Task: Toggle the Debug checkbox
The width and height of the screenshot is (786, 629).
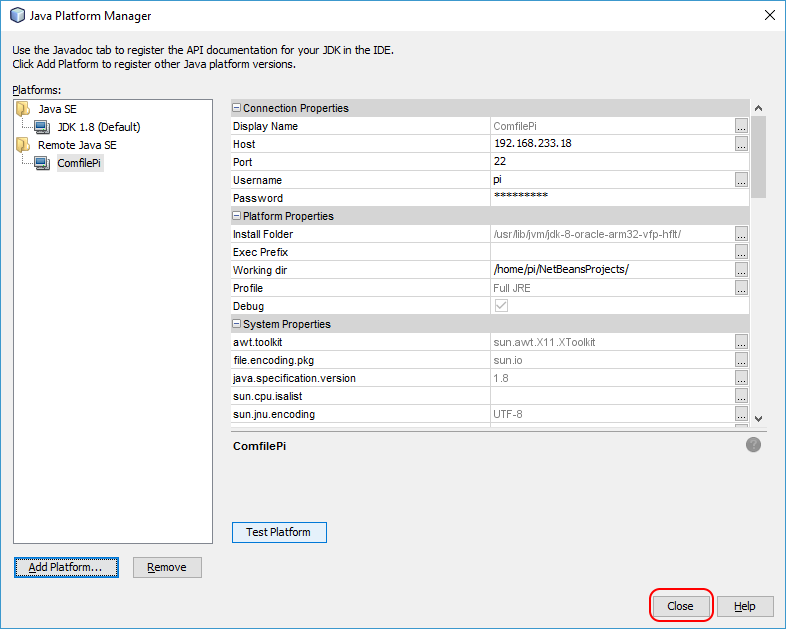Action: pos(501,306)
